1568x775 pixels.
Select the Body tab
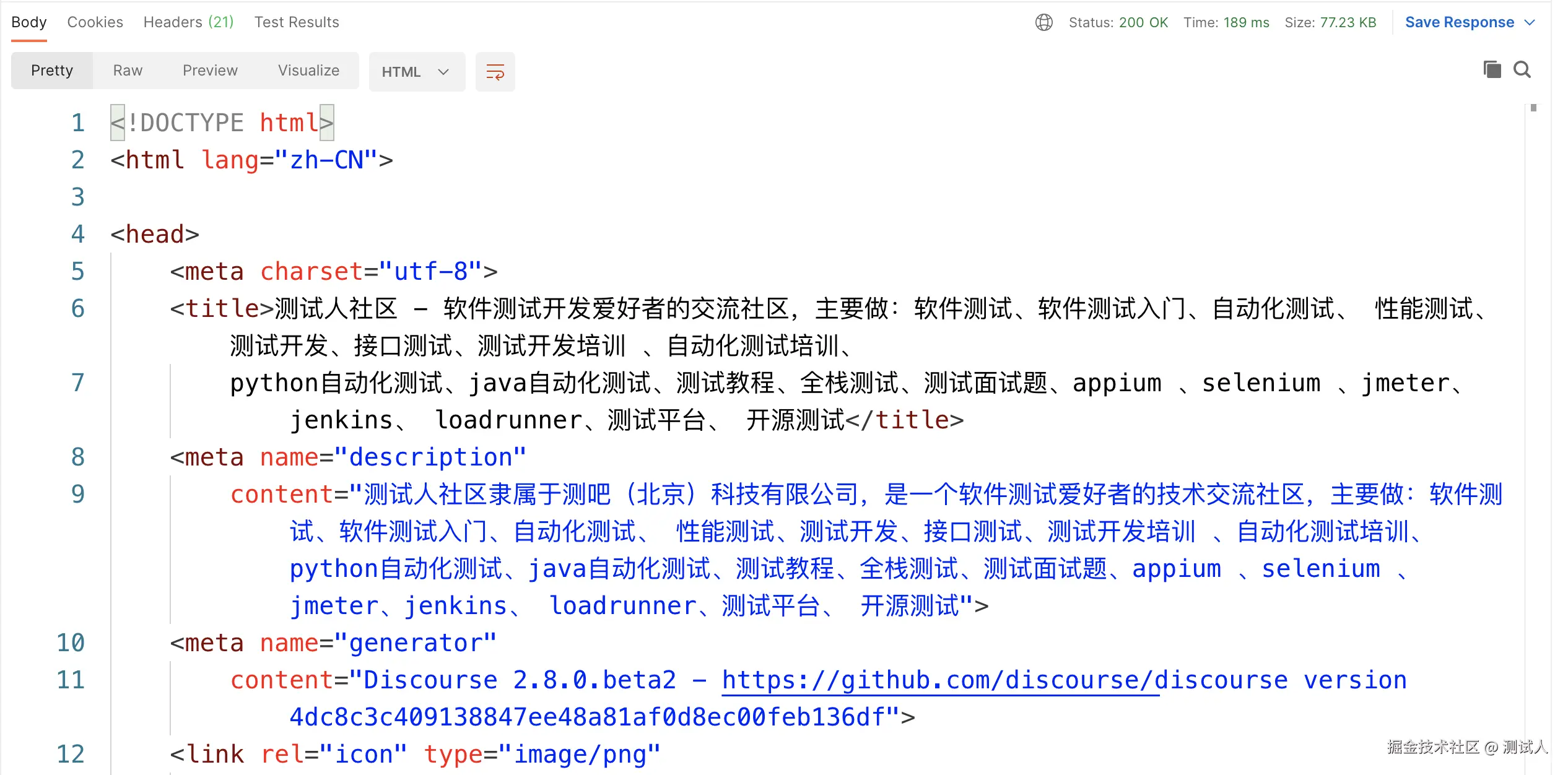click(29, 22)
